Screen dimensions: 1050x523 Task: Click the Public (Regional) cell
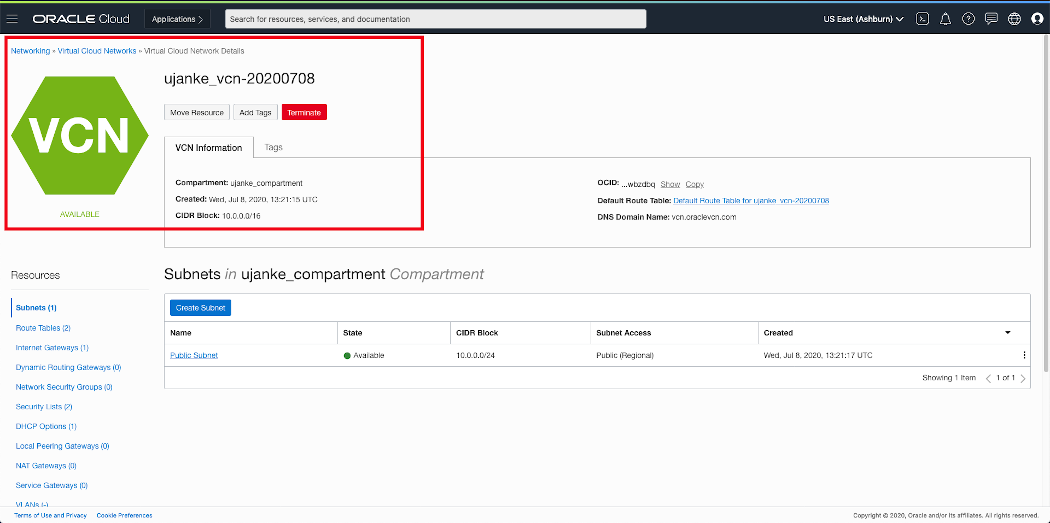coord(625,356)
